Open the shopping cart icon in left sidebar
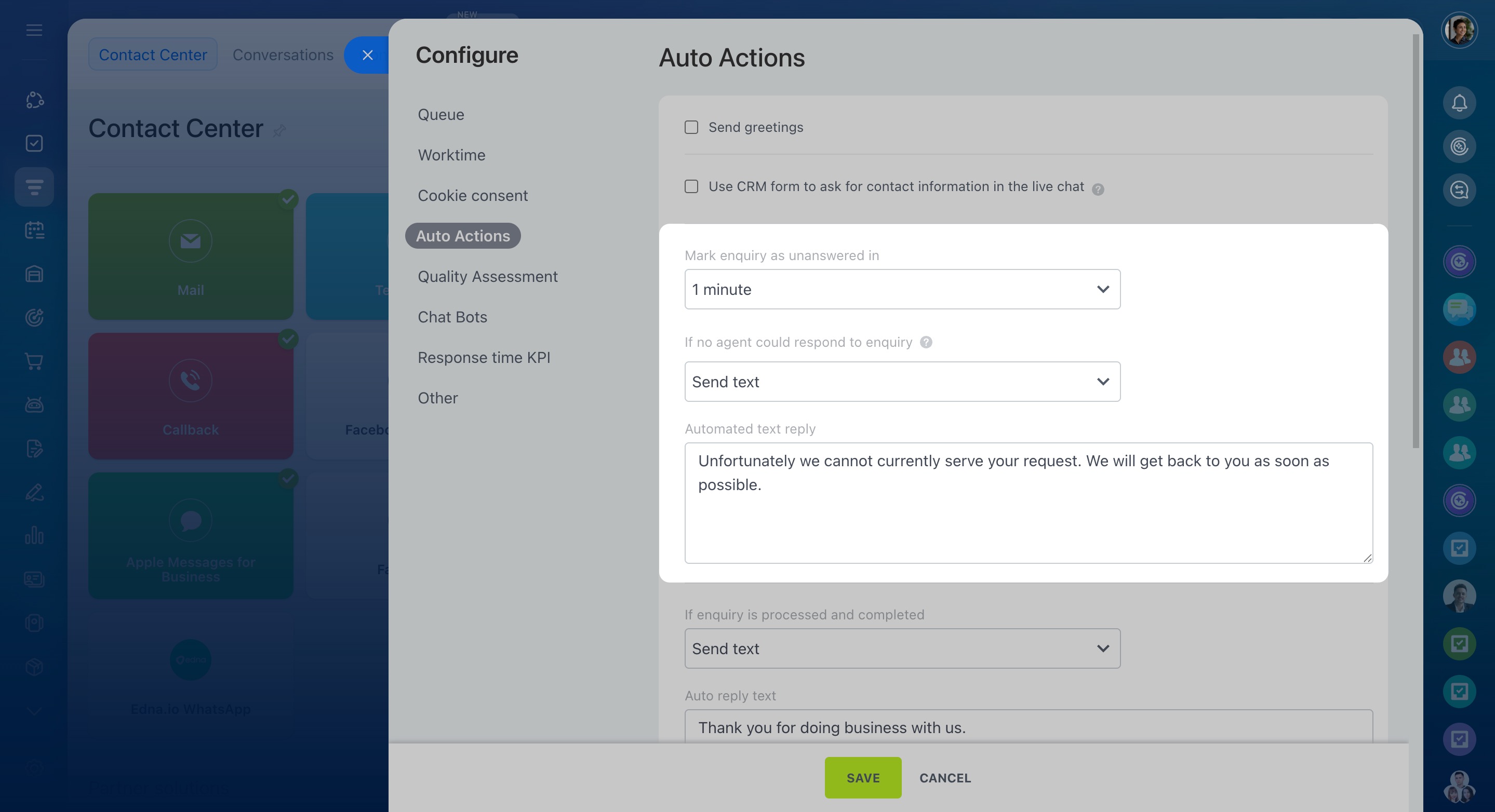This screenshot has width=1495, height=812. pos(34,361)
